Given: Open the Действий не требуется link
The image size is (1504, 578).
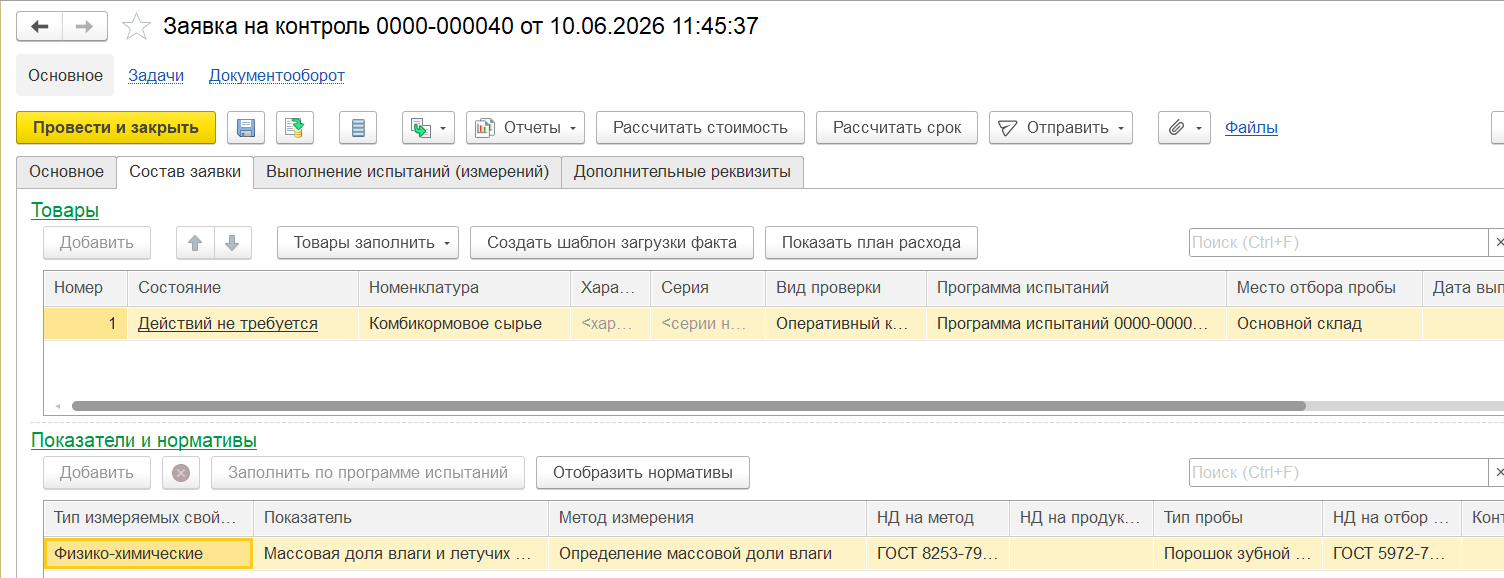Looking at the screenshot, I should coord(228,324).
